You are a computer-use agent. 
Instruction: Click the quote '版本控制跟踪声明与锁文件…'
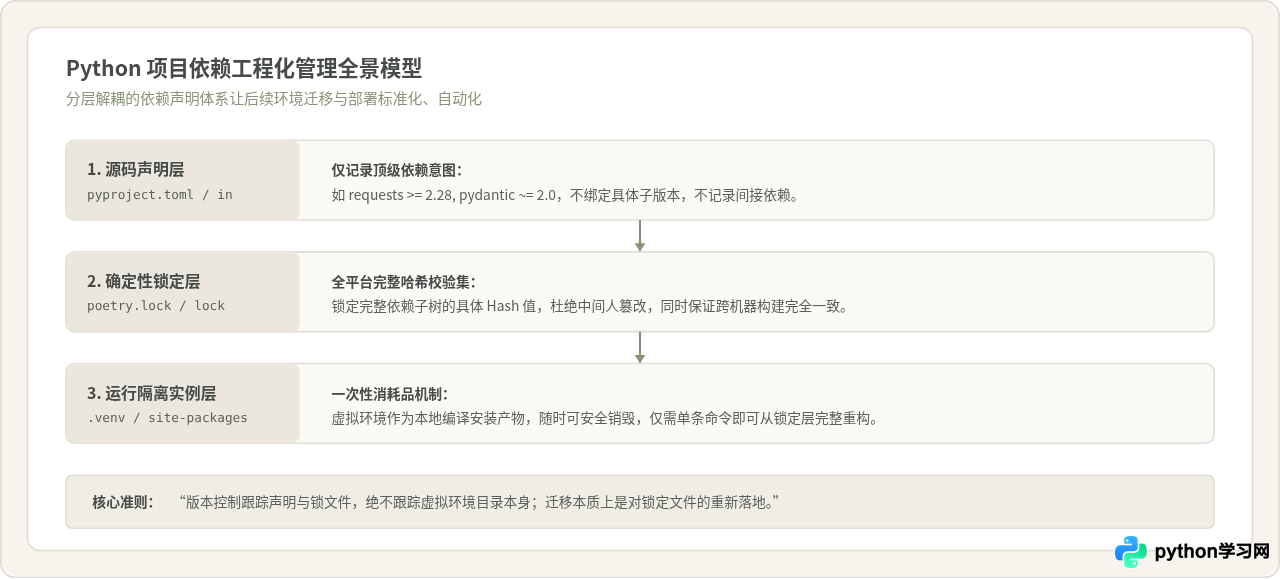(x=479, y=502)
